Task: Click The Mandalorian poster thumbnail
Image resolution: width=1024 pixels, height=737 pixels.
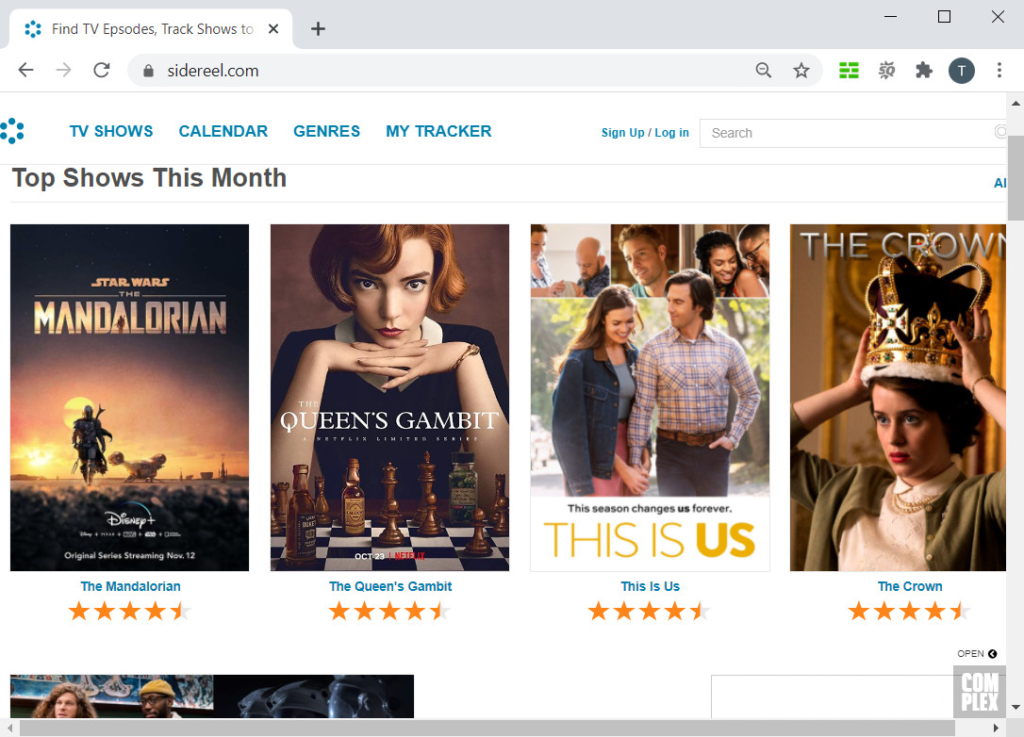Action: 129,398
